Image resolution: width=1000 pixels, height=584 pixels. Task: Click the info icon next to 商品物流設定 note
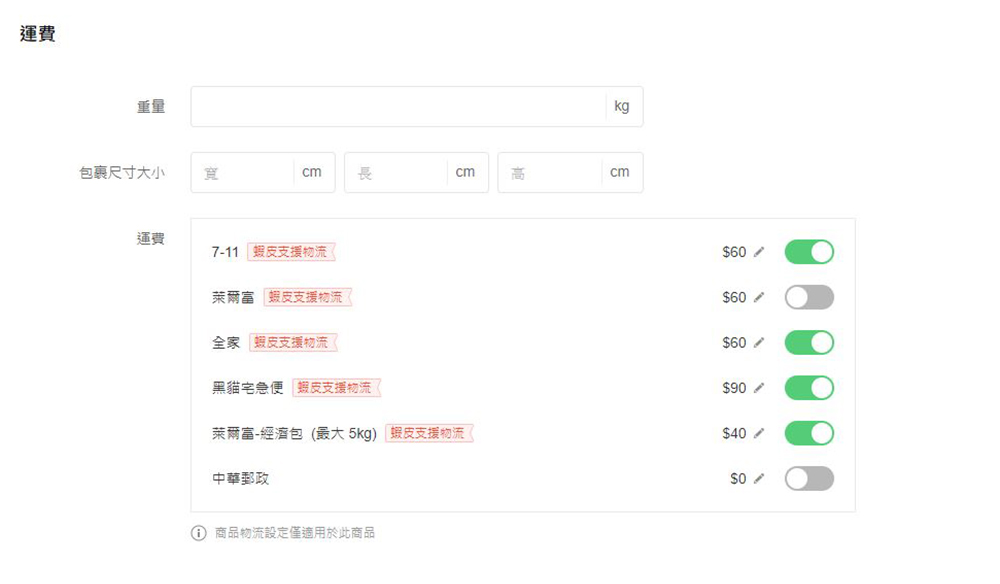click(198, 533)
